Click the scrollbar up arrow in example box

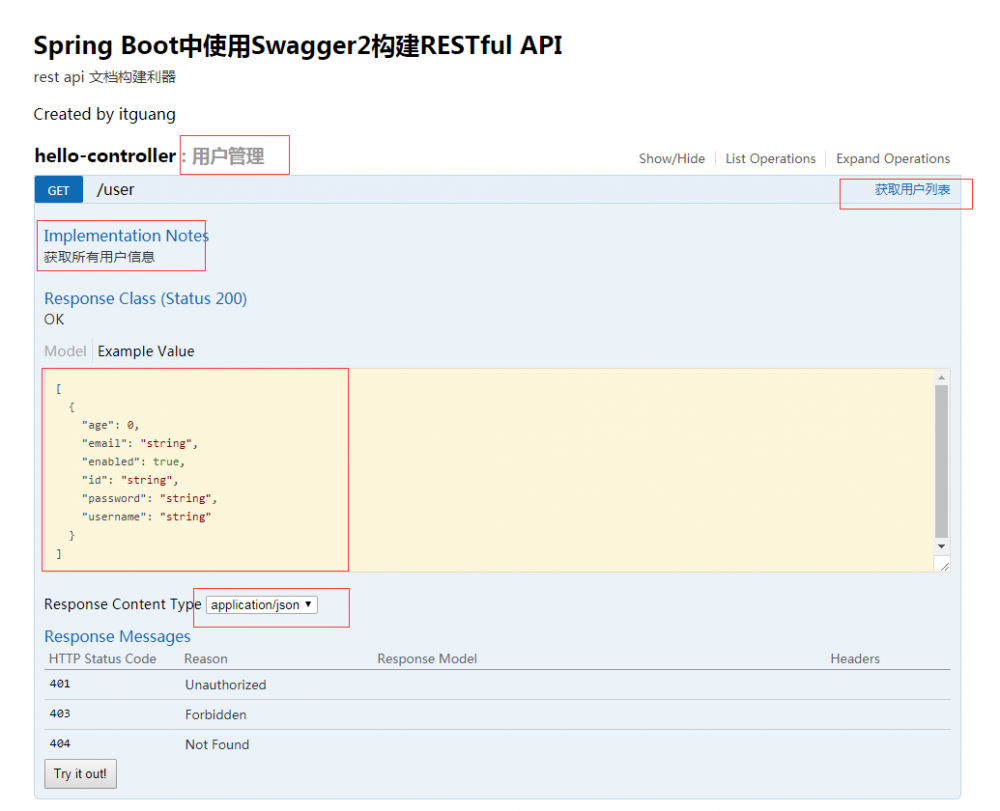coord(941,378)
